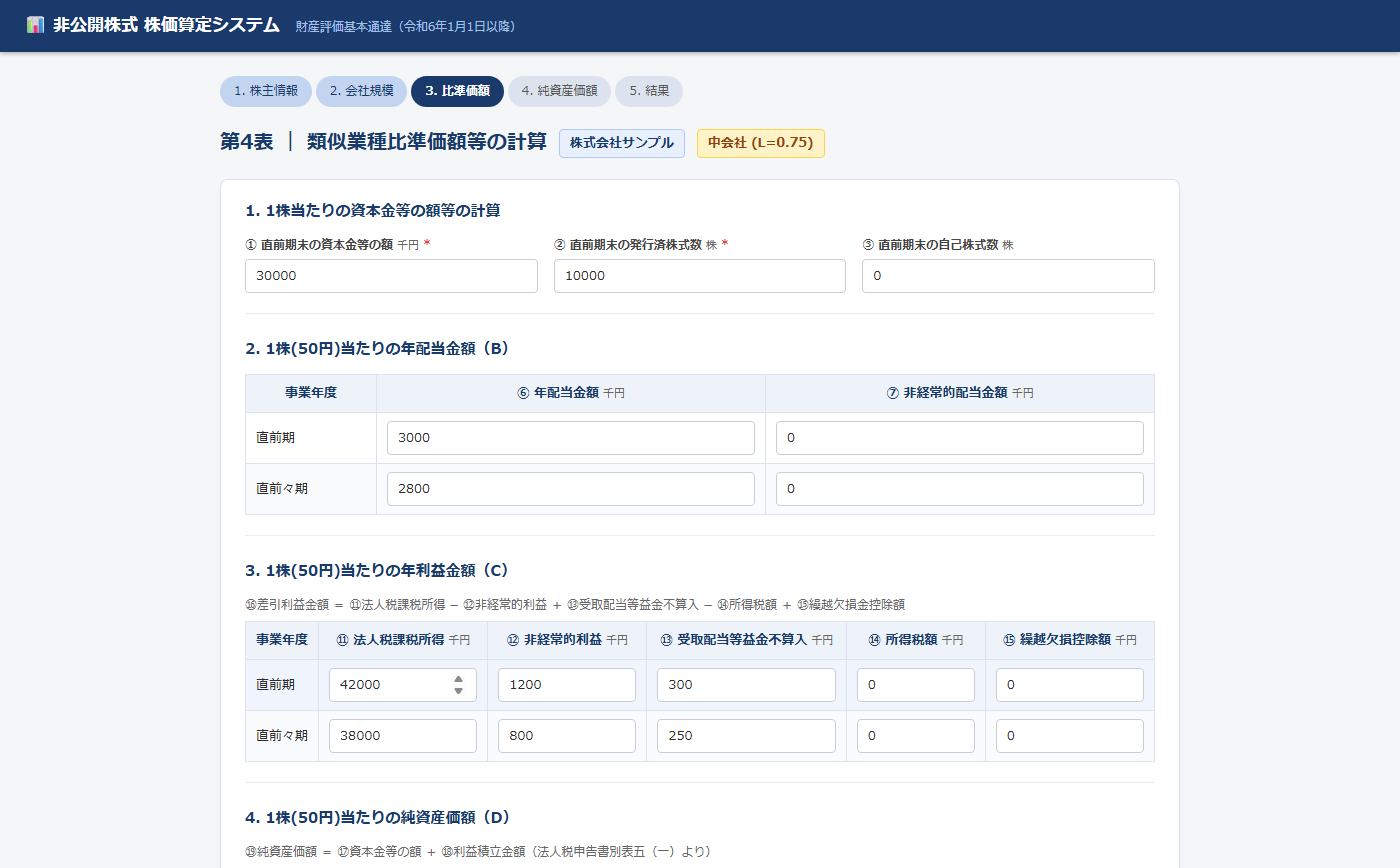Click the 直前期末の資本金等の額 input field
The image size is (1400, 868).
[x=391, y=276]
